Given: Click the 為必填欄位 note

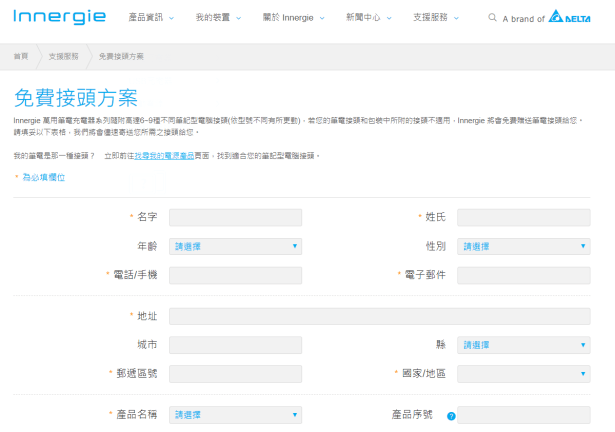Looking at the screenshot, I should click(x=44, y=177).
